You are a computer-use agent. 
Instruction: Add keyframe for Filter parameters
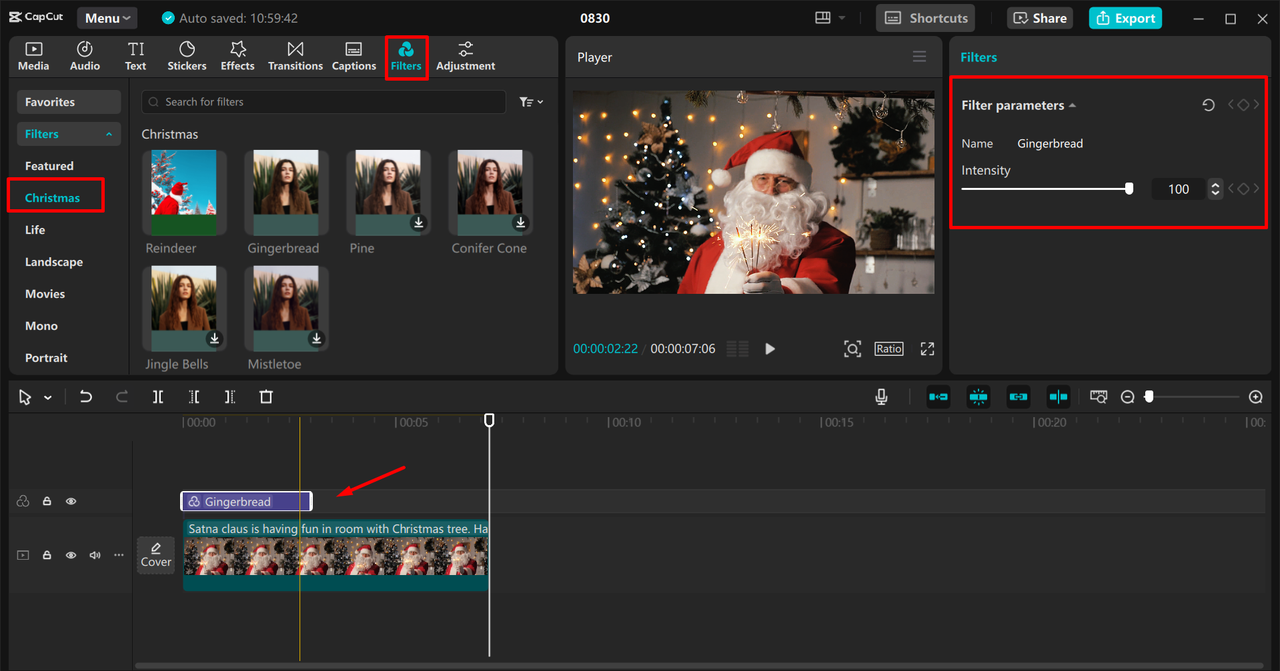(x=1243, y=105)
